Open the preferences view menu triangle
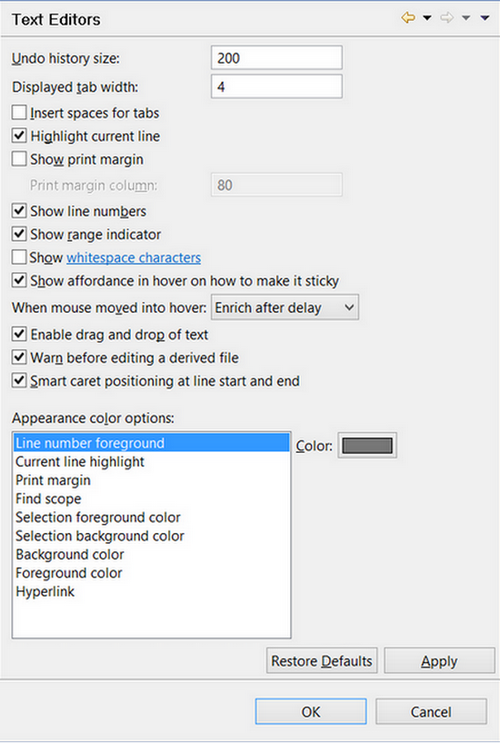 485,18
